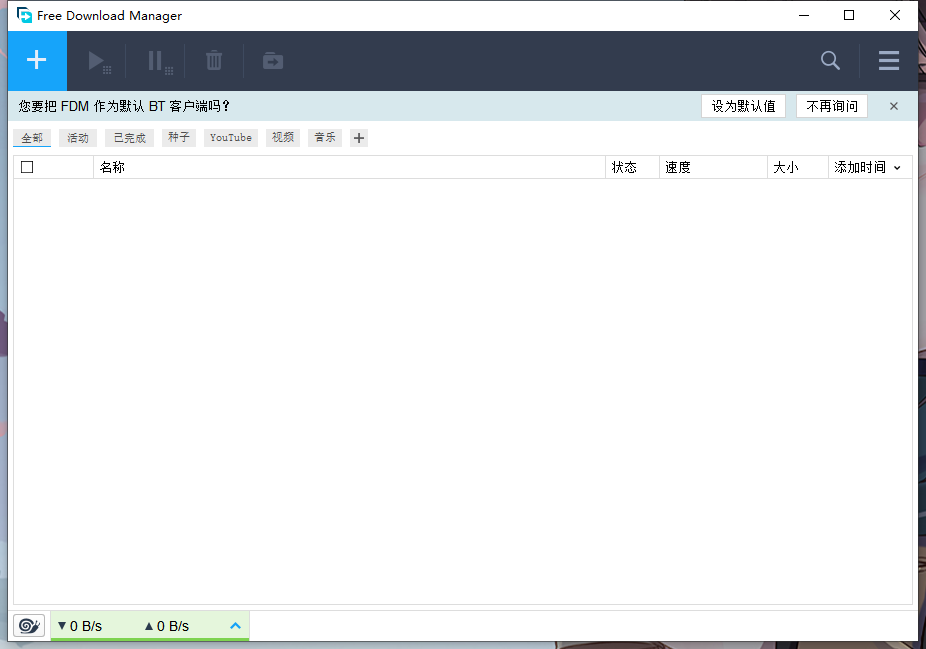Click the Free Download Manager title bar logo

click(x=24, y=15)
